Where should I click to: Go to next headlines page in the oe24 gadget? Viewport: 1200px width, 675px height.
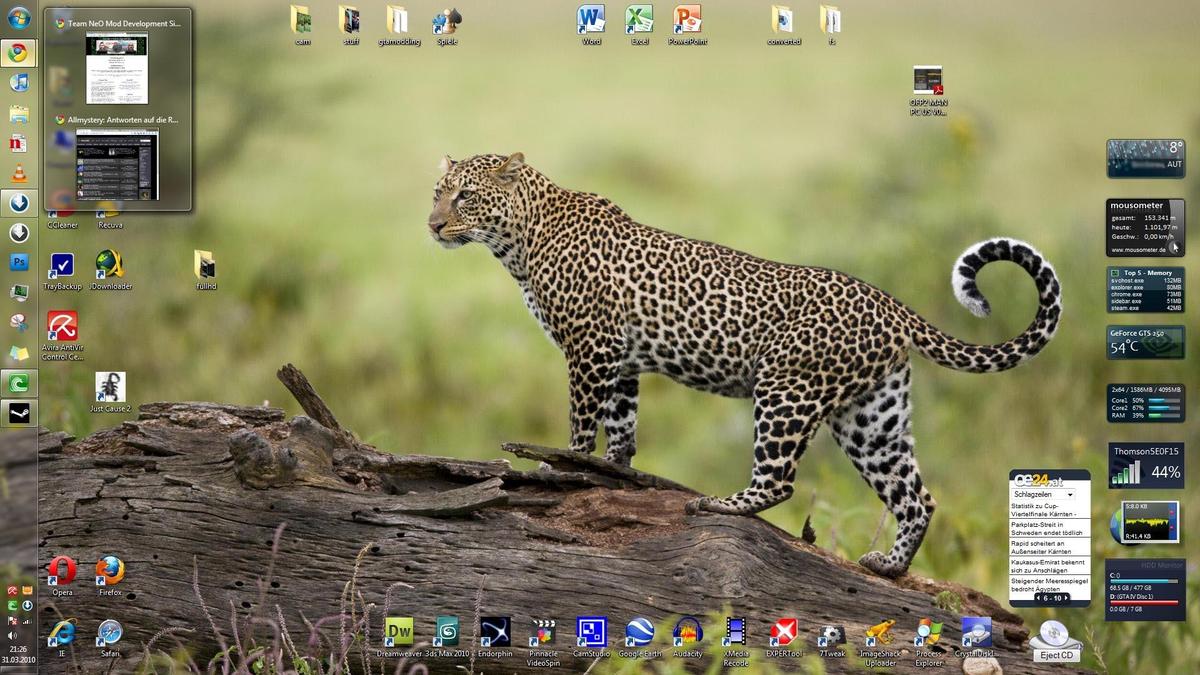pyautogui.click(x=1068, y=598)
